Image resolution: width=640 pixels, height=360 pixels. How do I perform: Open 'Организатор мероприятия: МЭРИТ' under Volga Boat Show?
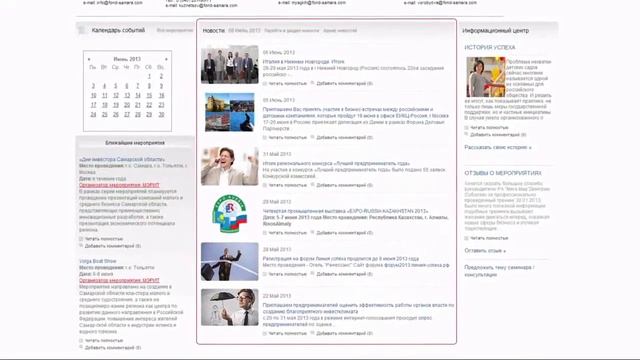119,280
